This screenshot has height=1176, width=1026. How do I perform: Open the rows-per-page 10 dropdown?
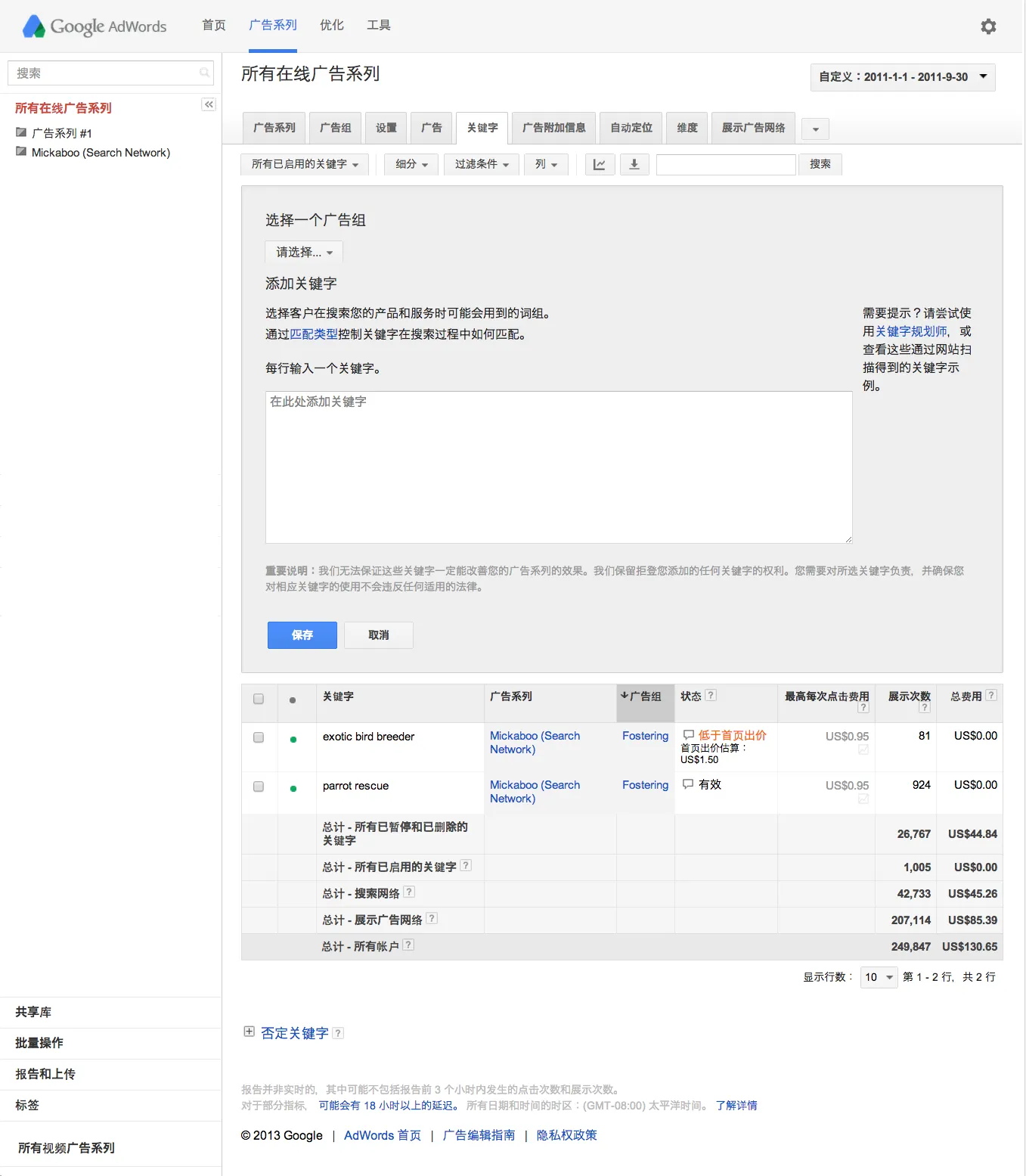879,977
